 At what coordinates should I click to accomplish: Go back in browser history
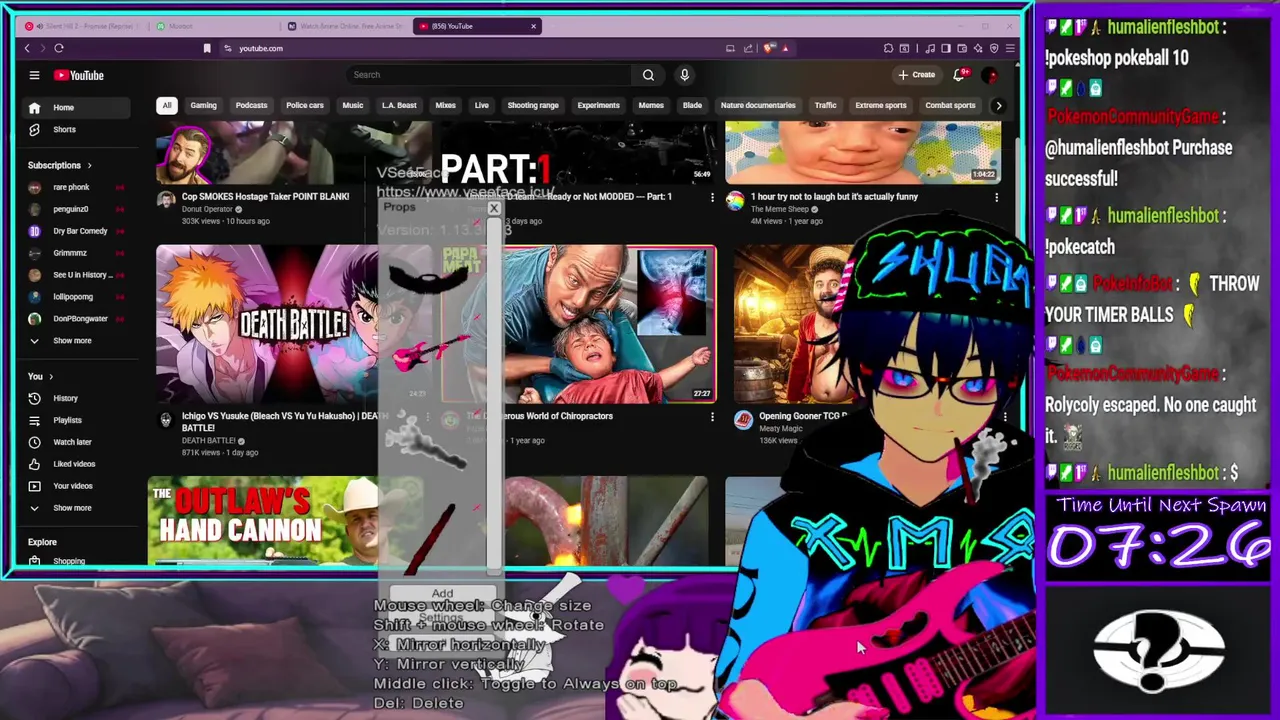click(x=27, y=48)
